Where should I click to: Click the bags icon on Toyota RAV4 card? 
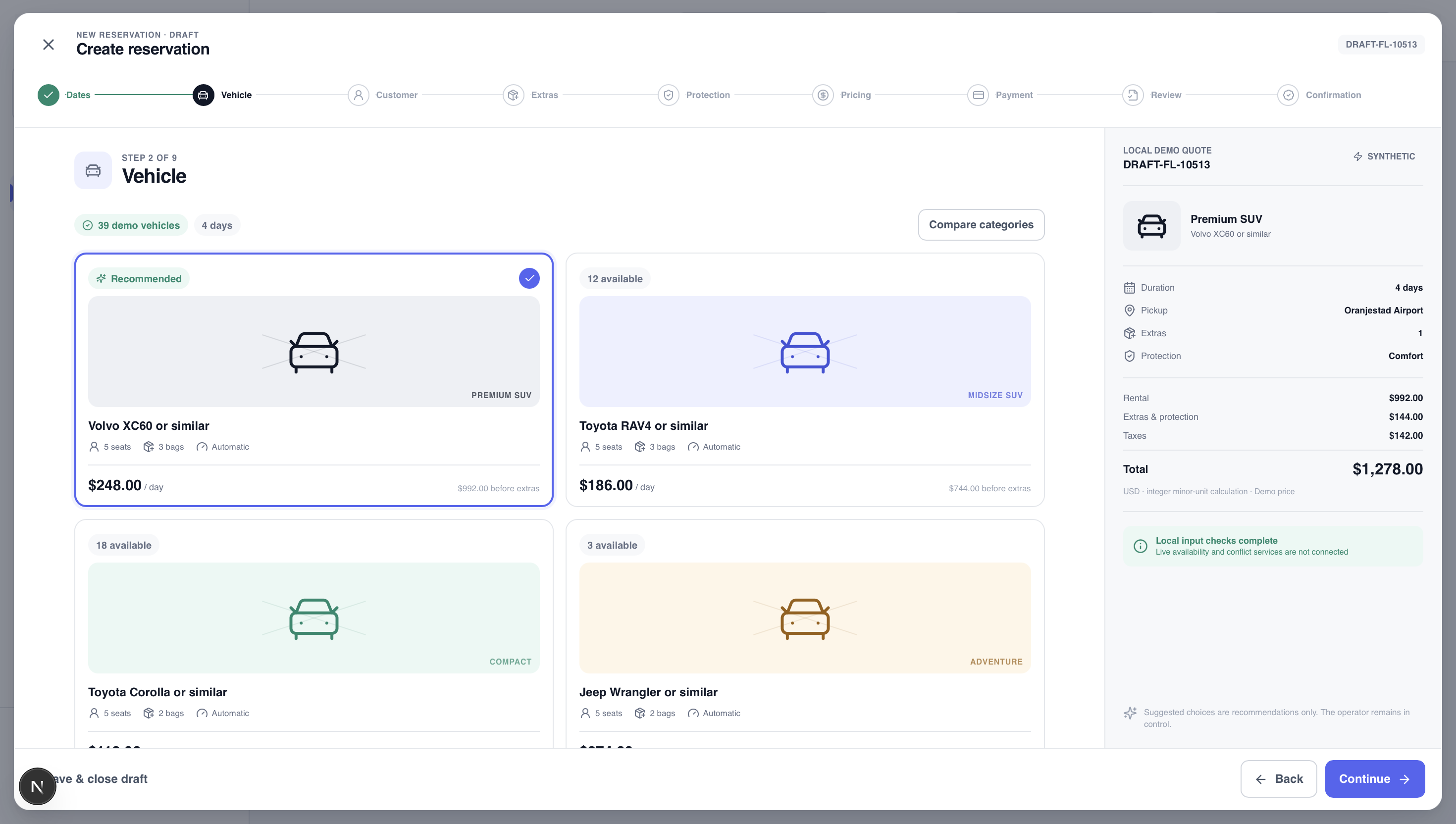(x=639, y=447)
